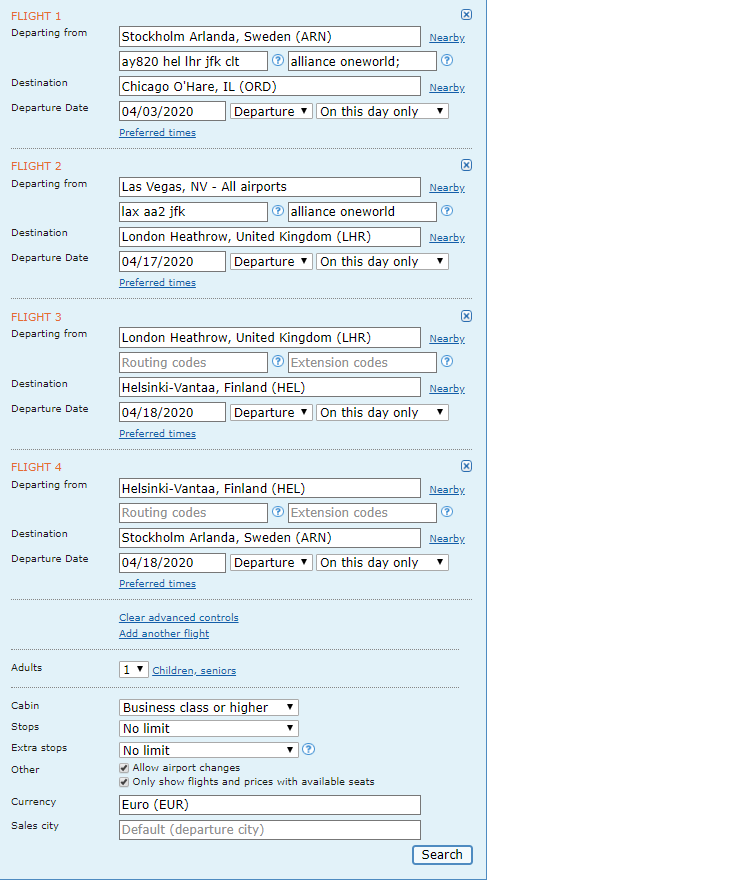
Task: Toggle Allow airport changes checkbox
Action: pos(124,768)
